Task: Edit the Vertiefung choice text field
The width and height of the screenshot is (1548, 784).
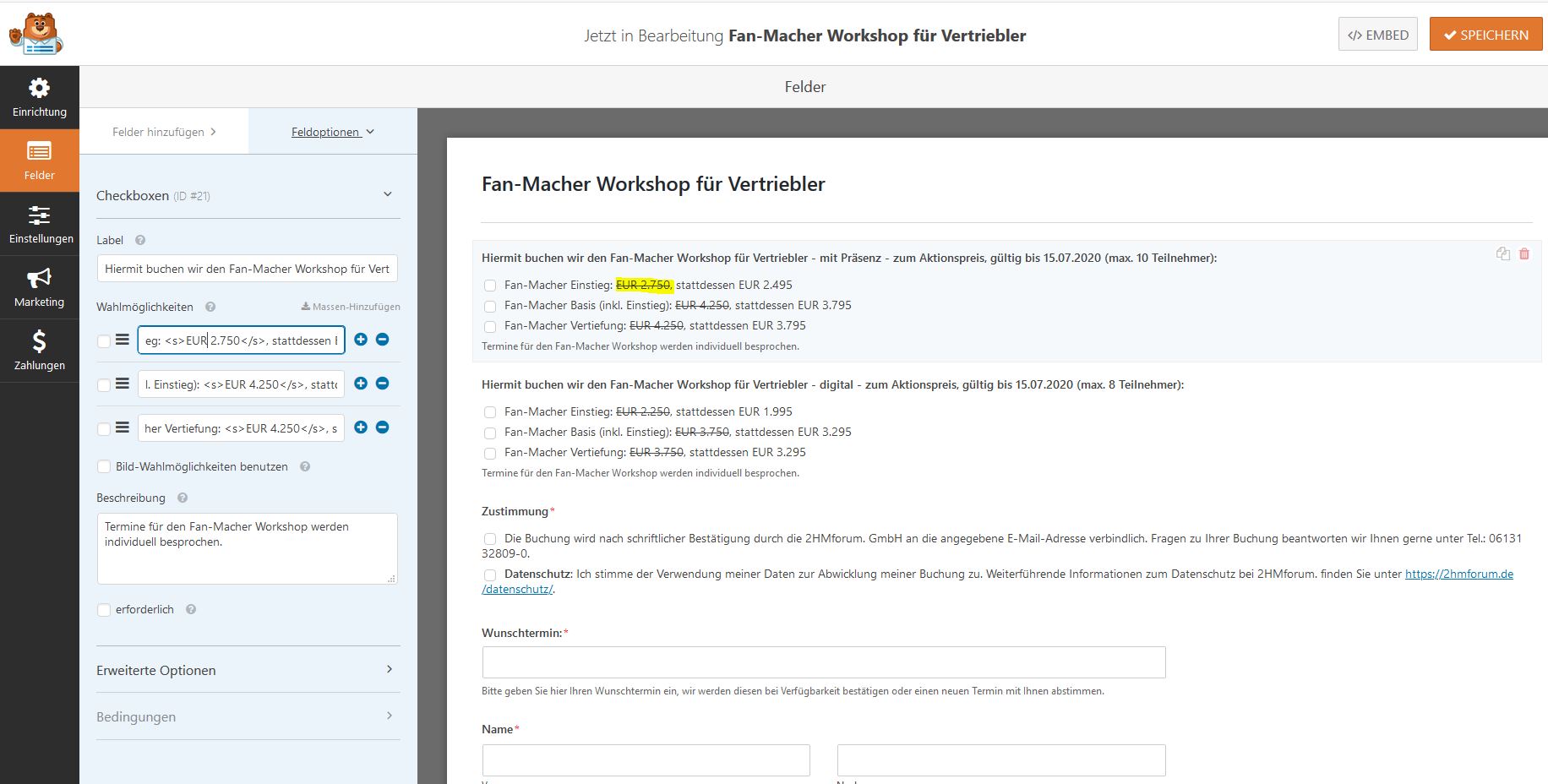Action: (x=241, y=427)
